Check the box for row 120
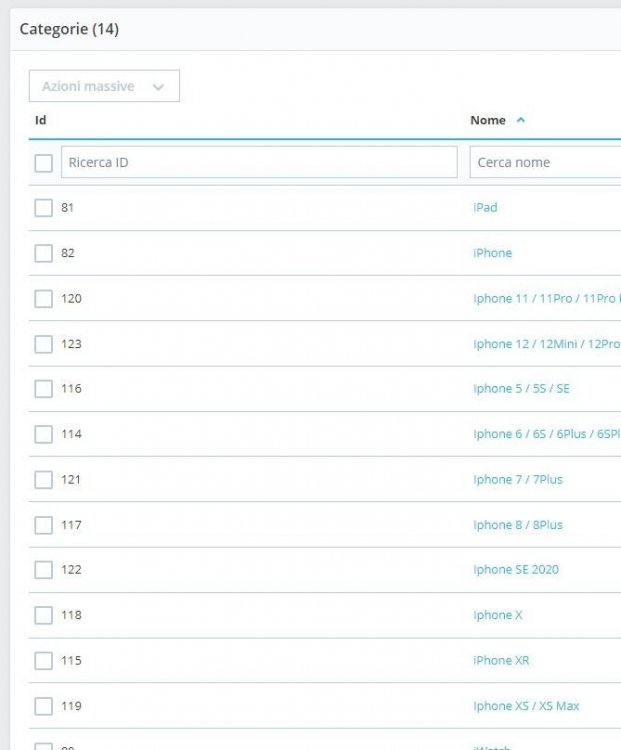Image resolution: width=621 pixels, height=750 pixels. 44,299
